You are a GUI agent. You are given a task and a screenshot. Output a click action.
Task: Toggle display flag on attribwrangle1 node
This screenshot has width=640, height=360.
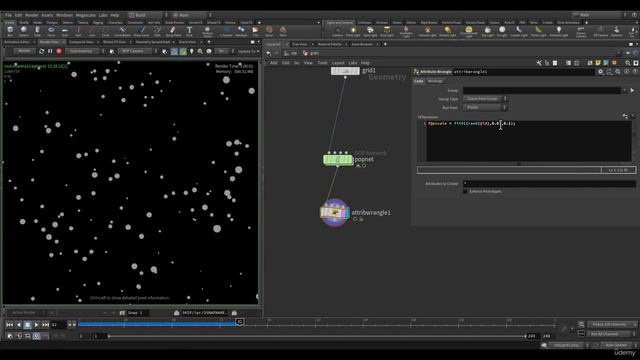347,213
